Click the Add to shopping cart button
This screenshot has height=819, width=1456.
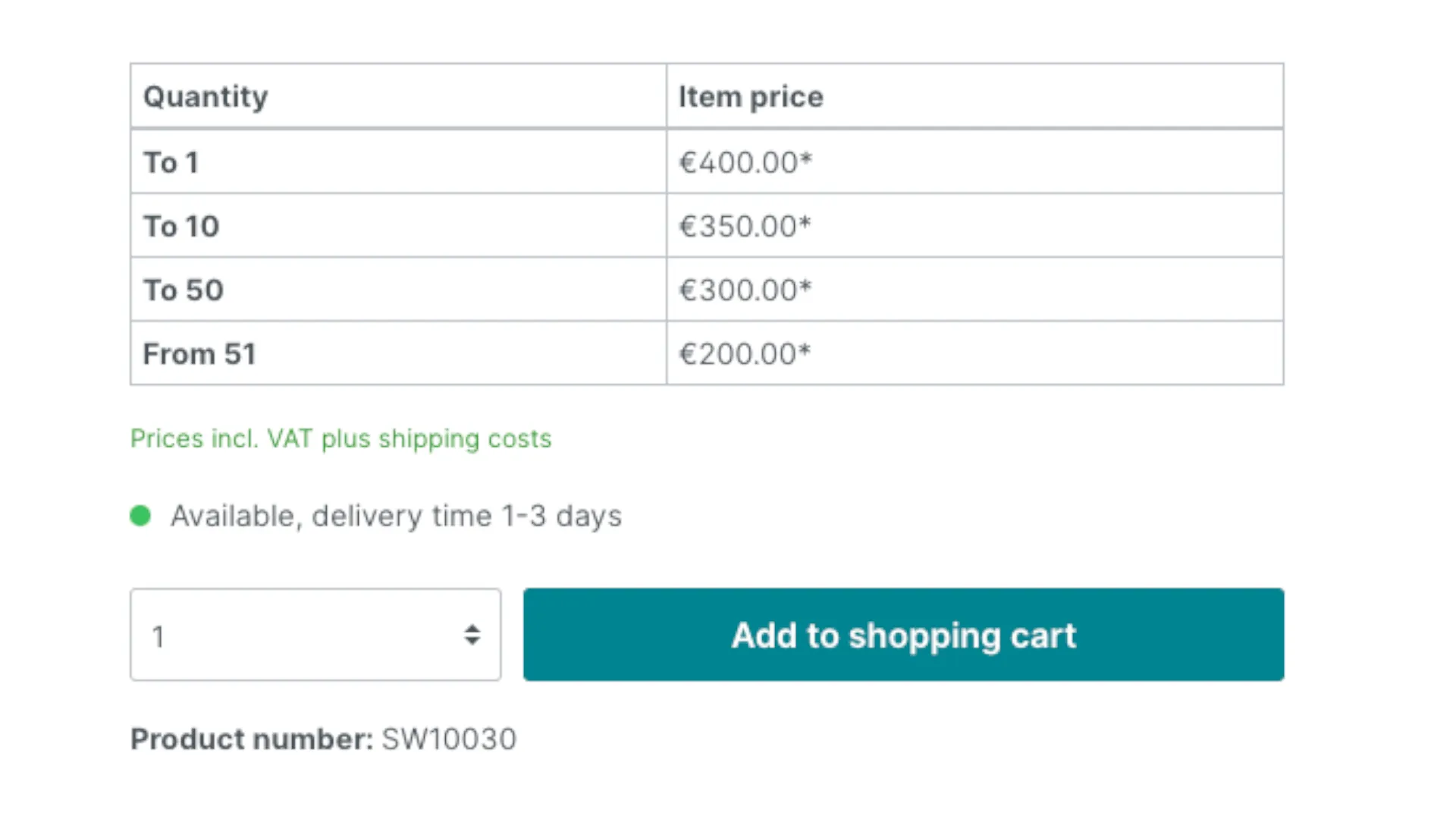click(903, 635)
